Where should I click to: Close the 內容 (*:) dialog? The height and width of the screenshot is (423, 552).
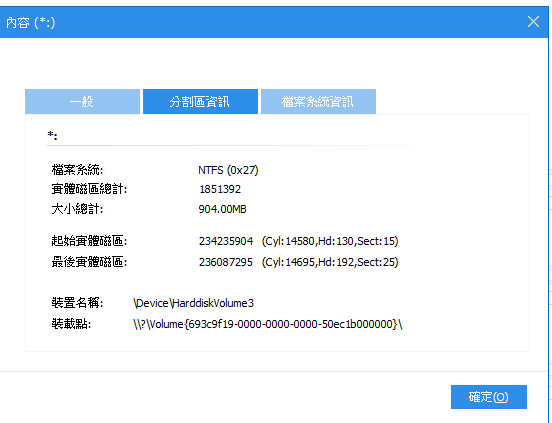pos(533,22)
